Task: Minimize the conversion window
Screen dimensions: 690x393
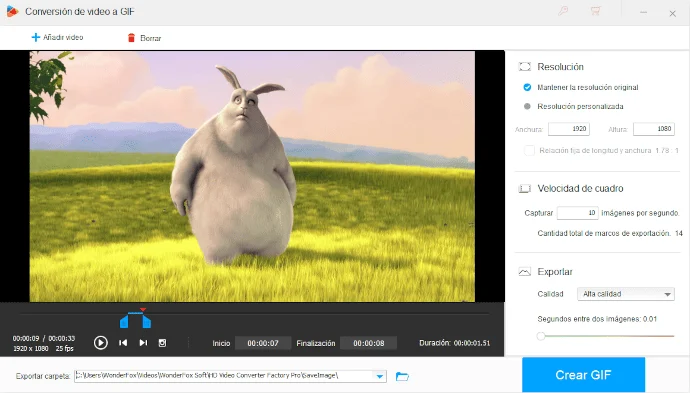Action: (643, 12)
